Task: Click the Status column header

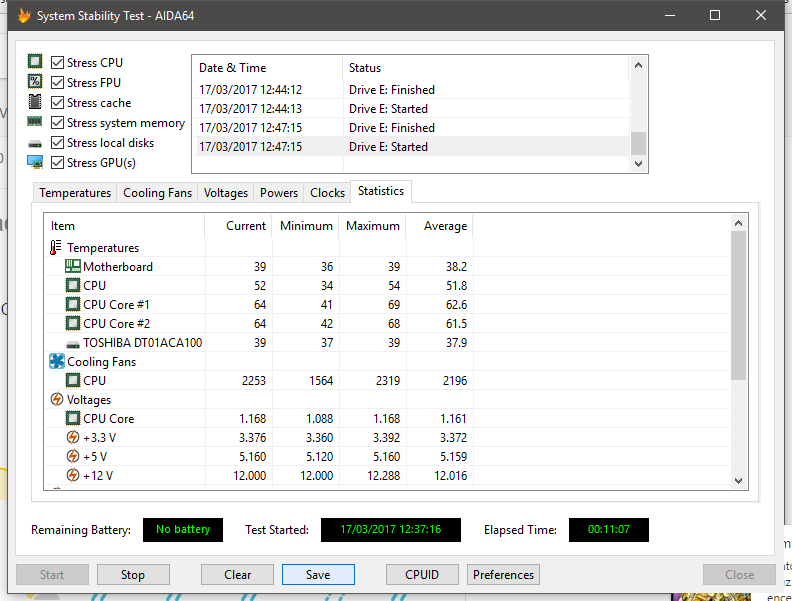Action: pyautogui.click(x=486, y=68)
